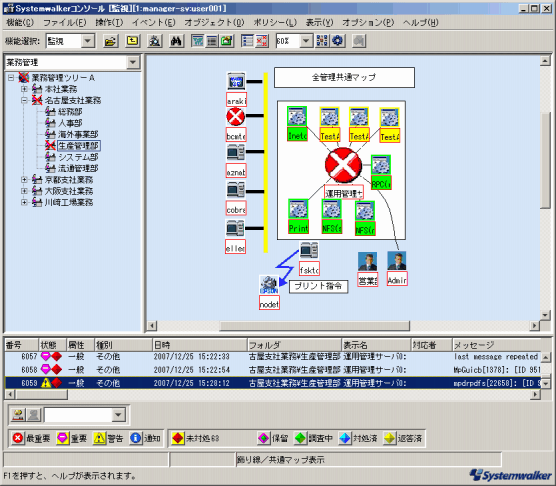Click the event list toolbar icon
556x486 pixels.
(247, 41)
